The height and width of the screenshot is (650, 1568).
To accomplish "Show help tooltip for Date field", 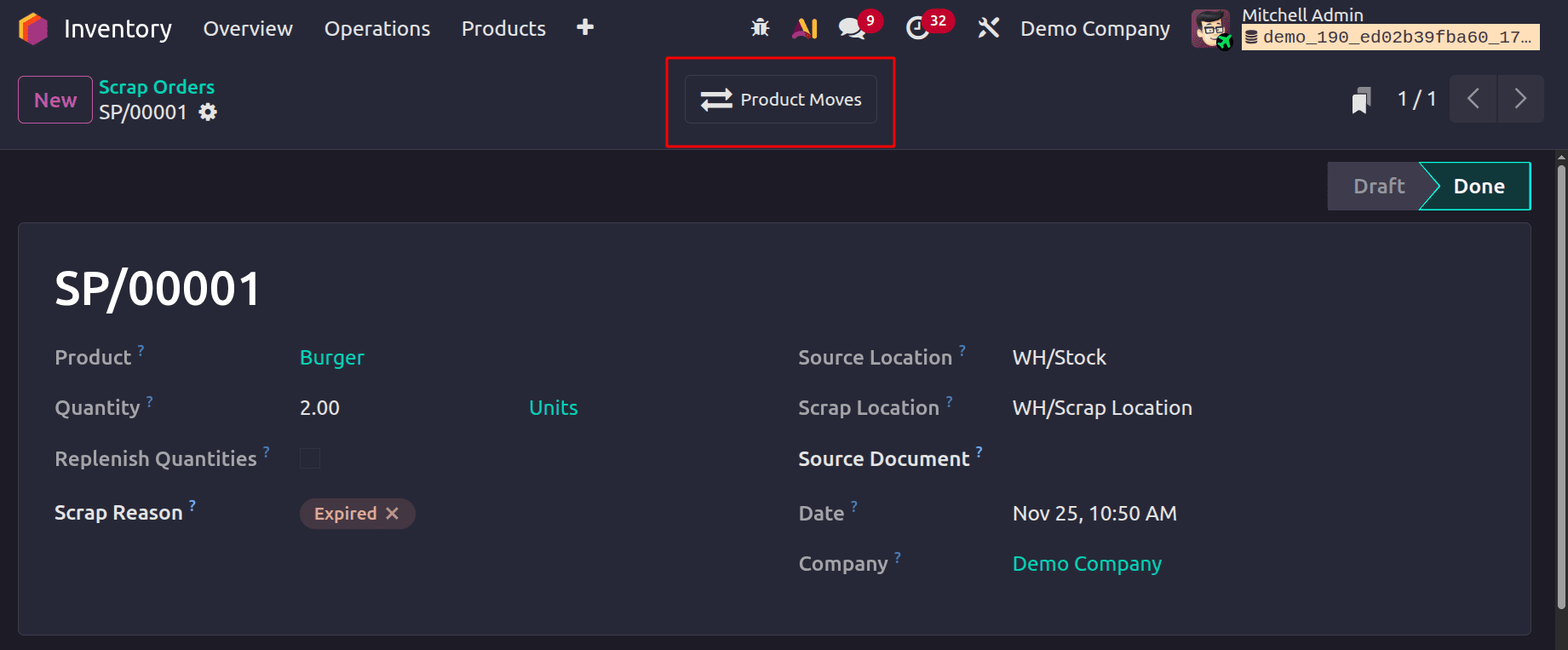I will (854, 506).
